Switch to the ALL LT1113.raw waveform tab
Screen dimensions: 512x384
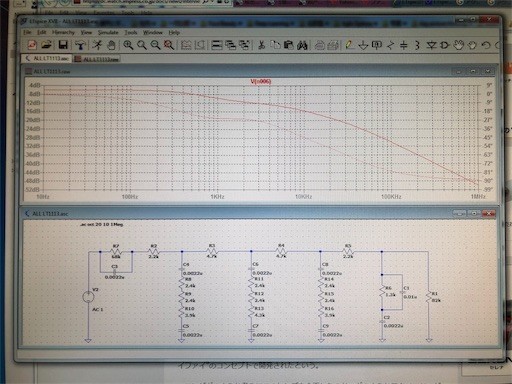pyautogui.click(x=97, y=59)
